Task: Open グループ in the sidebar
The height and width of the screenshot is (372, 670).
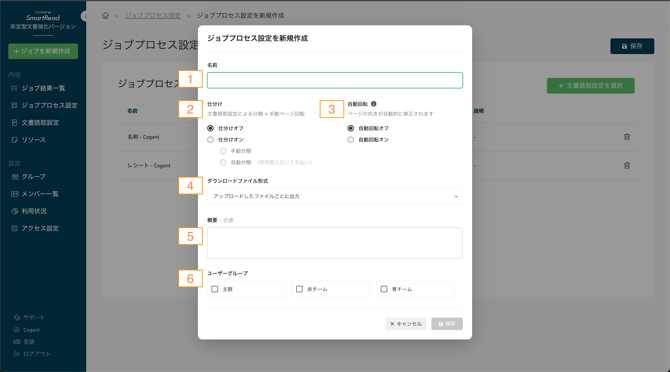Action: 29,176
